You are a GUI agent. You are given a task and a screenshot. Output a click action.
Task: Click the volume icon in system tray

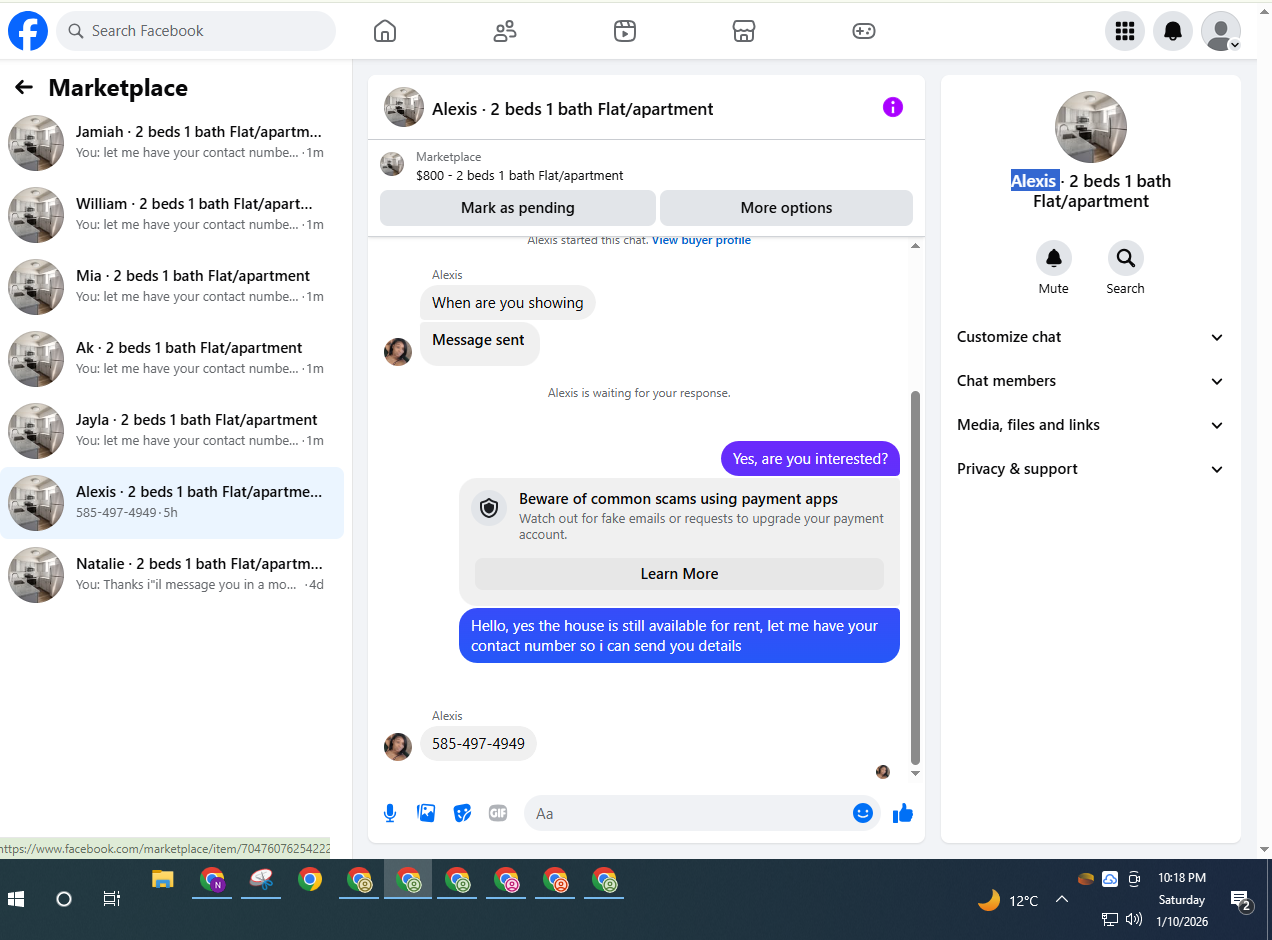[1134, 920]
